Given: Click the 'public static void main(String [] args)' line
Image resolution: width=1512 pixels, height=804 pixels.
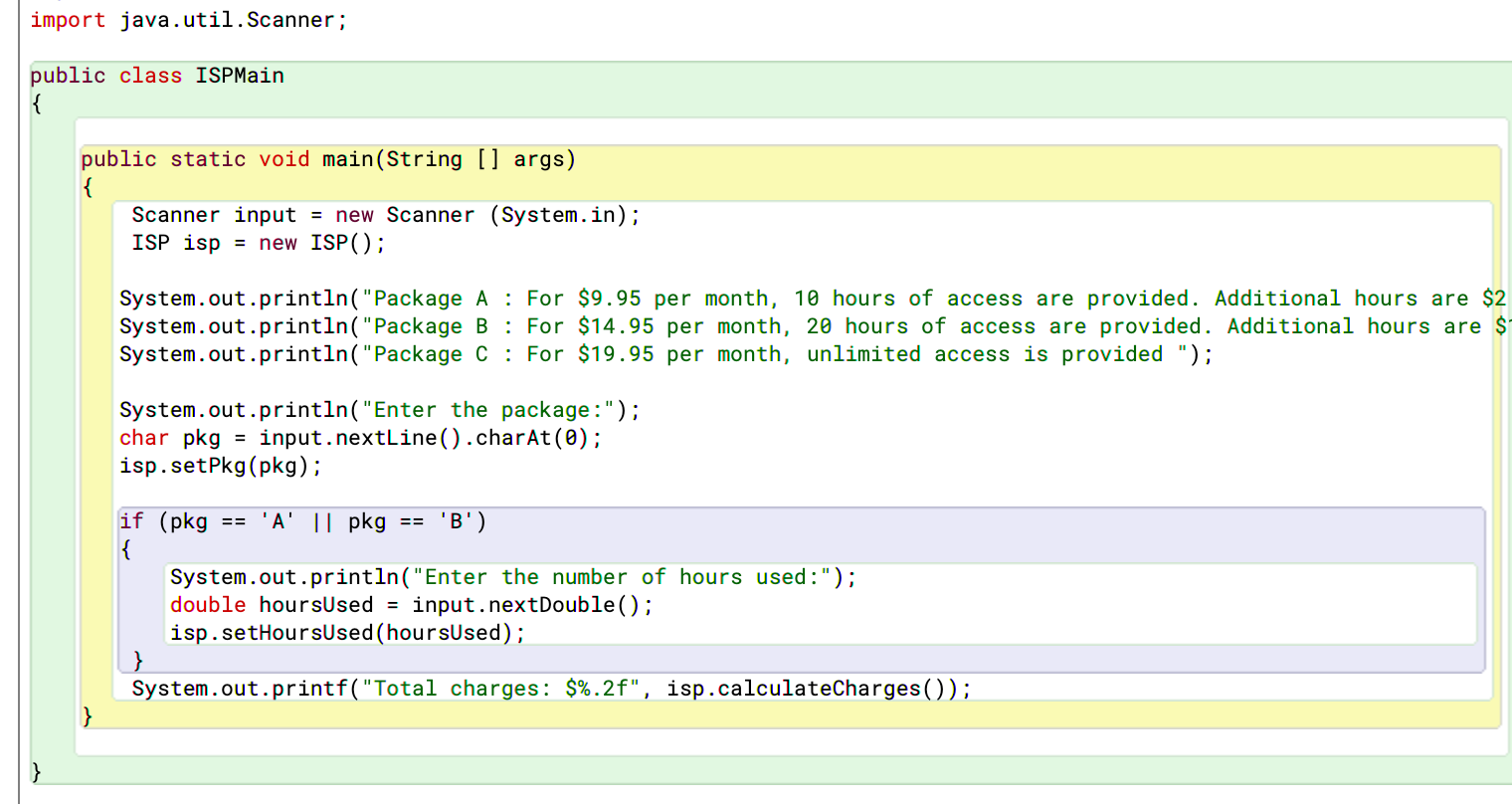Looking at the screenshot, I should [328, 159].
